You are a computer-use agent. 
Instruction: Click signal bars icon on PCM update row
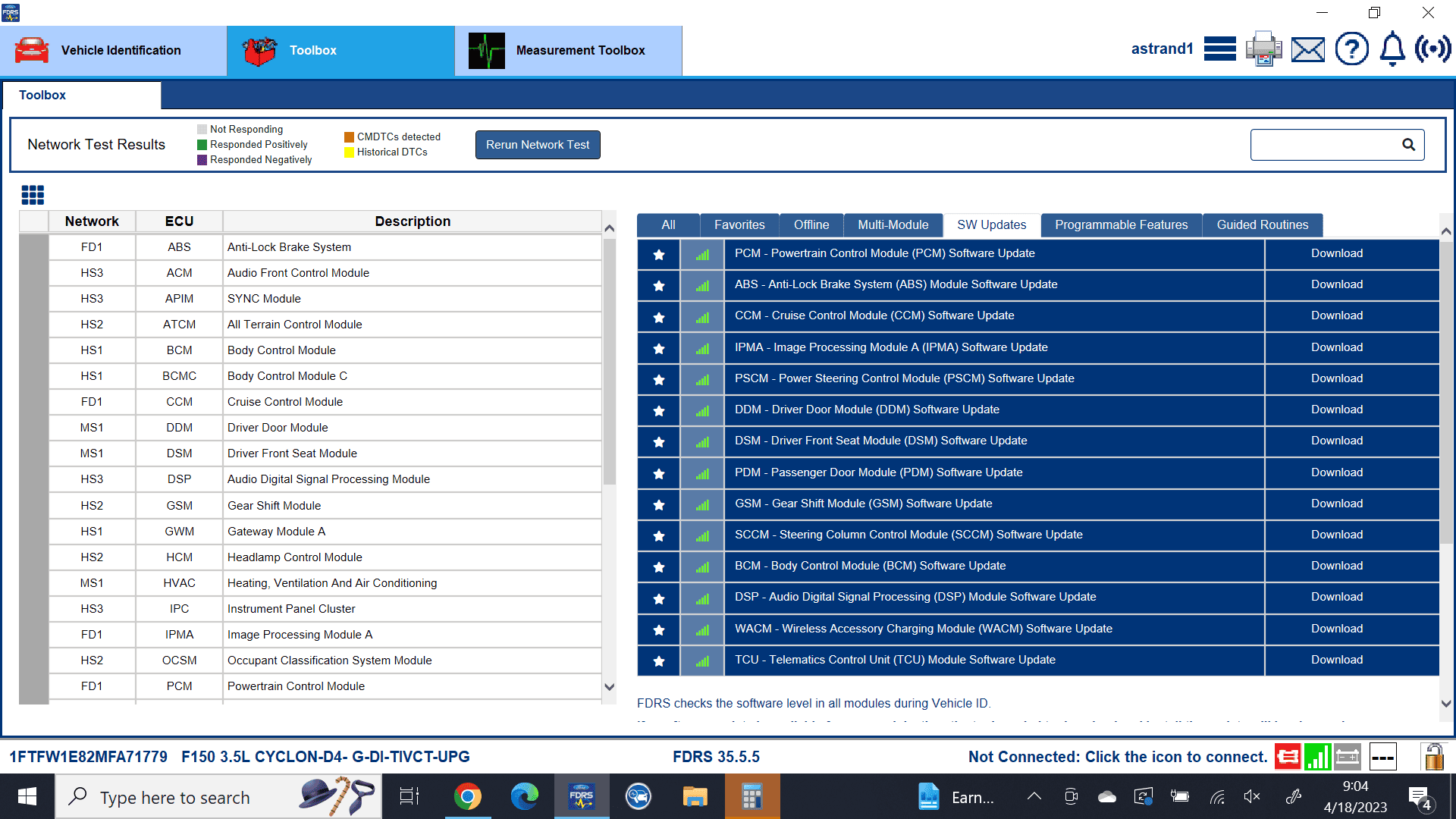pos(702,255)
